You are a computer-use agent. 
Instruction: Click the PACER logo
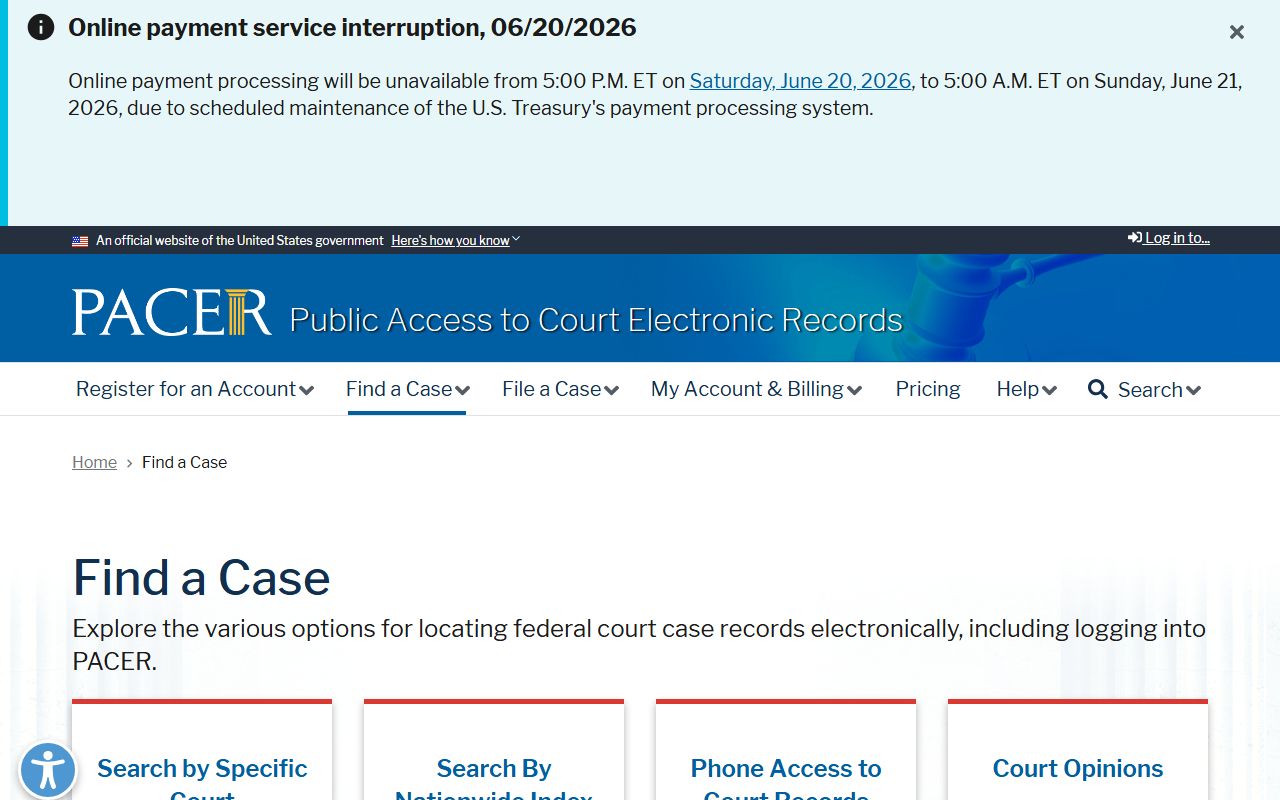(171, 312)
